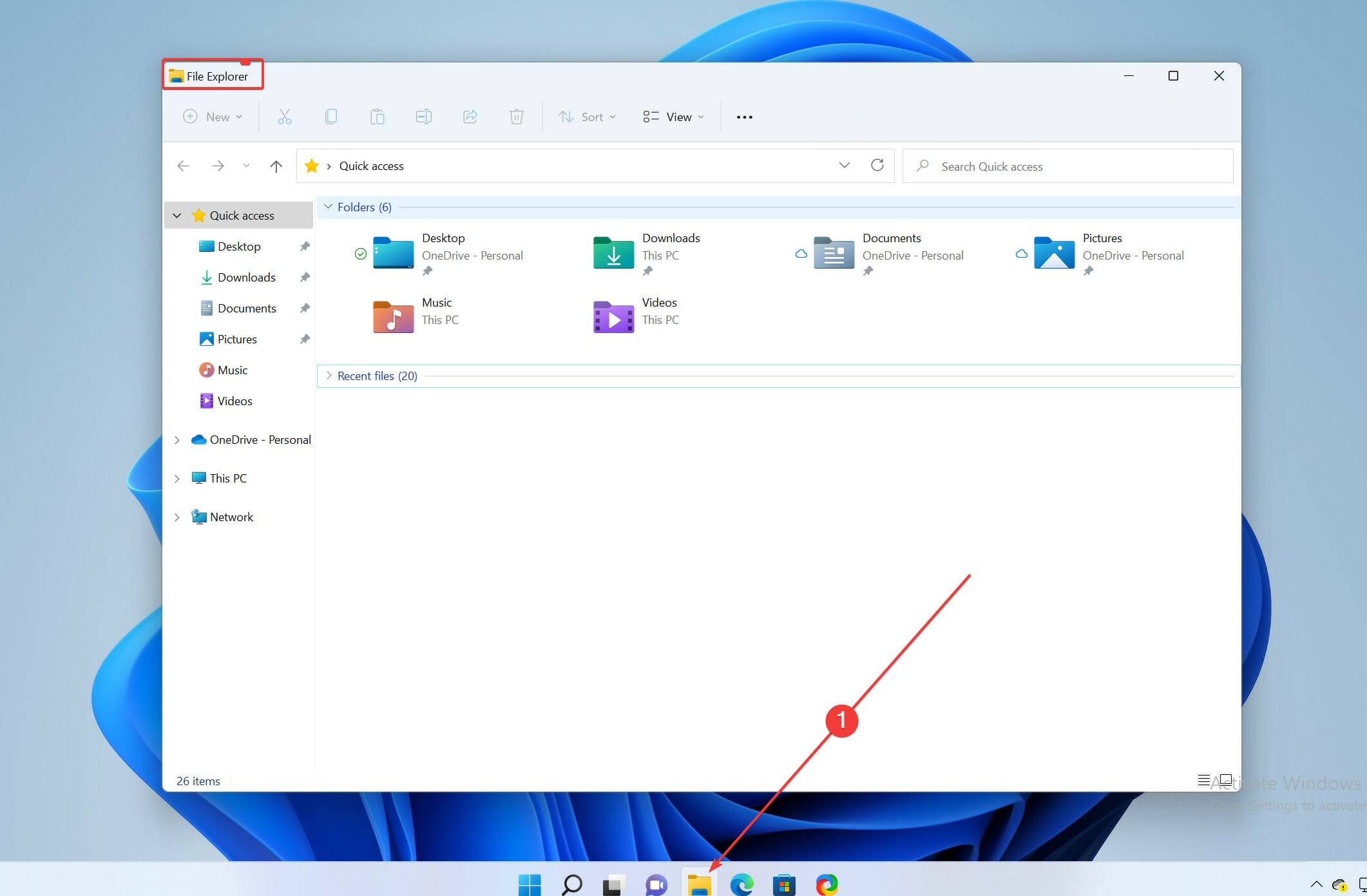Image resolution: width=1367 pixels, height=896 pixels.
Task: Select the Rename icon in the toolbar
Action: pyautogui.click(x=424, y=117)
